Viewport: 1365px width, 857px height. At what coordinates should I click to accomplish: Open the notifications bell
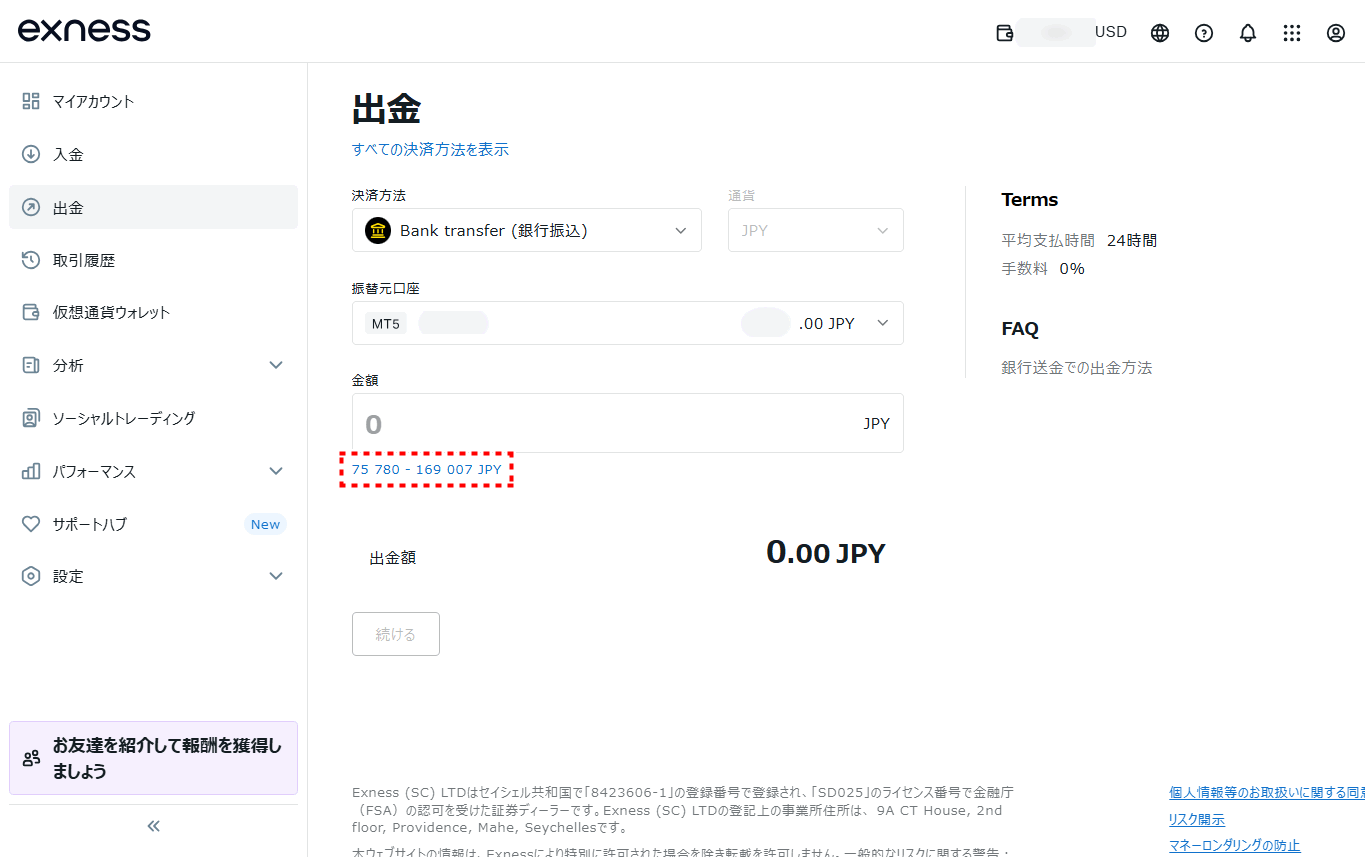click(x=1248, y=33)
